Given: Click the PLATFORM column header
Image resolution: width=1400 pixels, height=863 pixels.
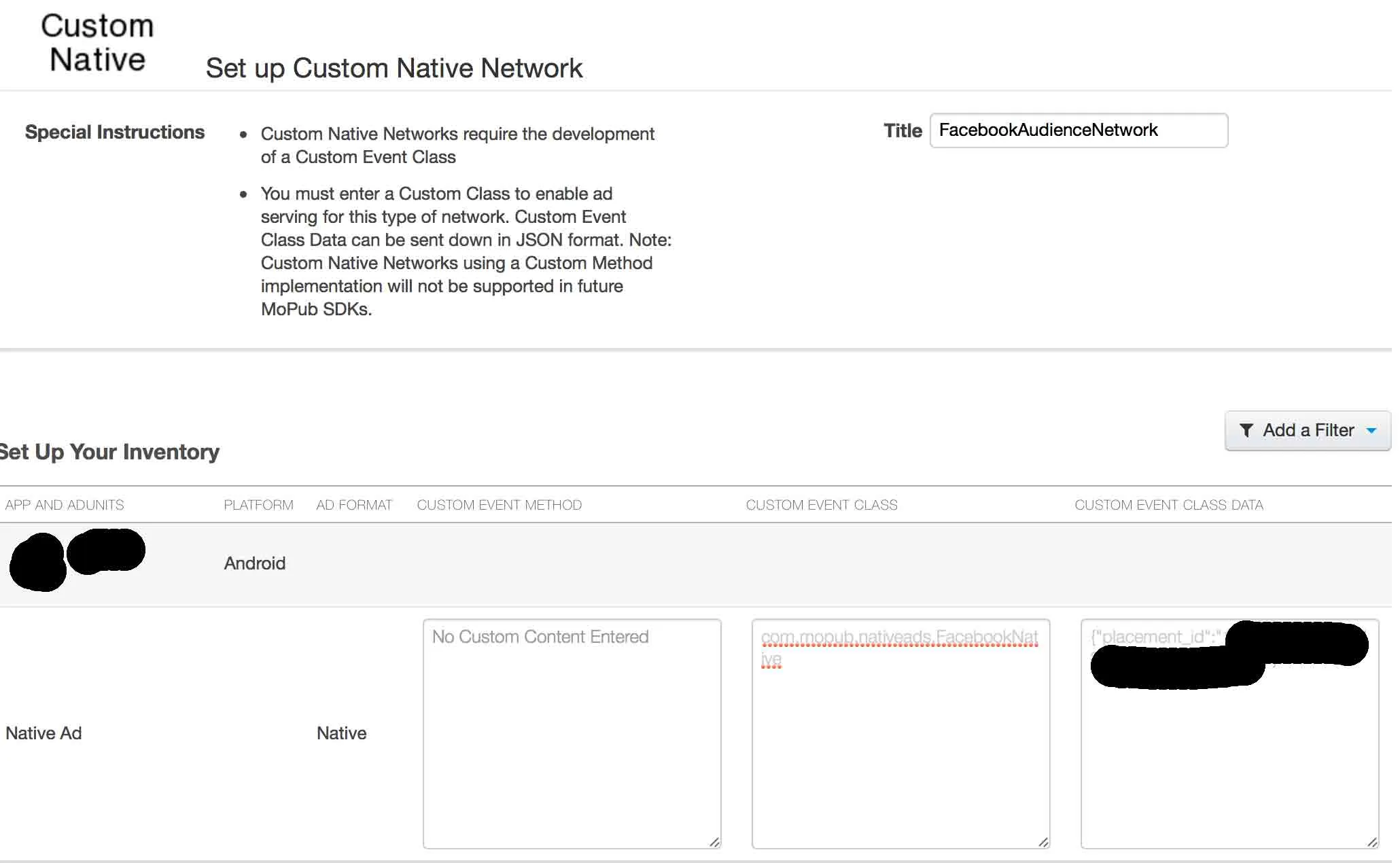Looking at the screenshot, I should tap(260, 506).
